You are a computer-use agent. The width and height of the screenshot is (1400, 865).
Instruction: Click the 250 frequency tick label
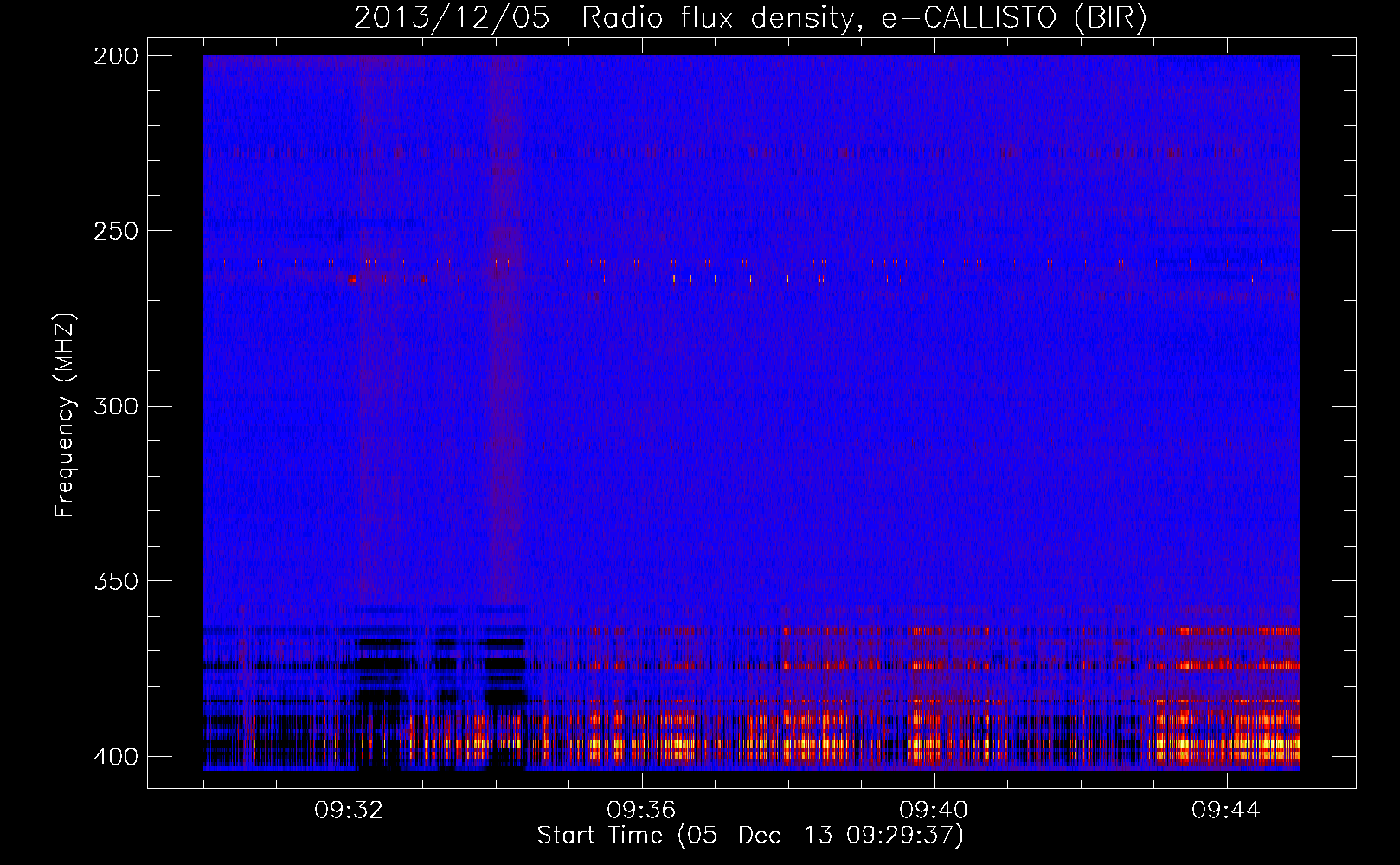click(115, 231)
